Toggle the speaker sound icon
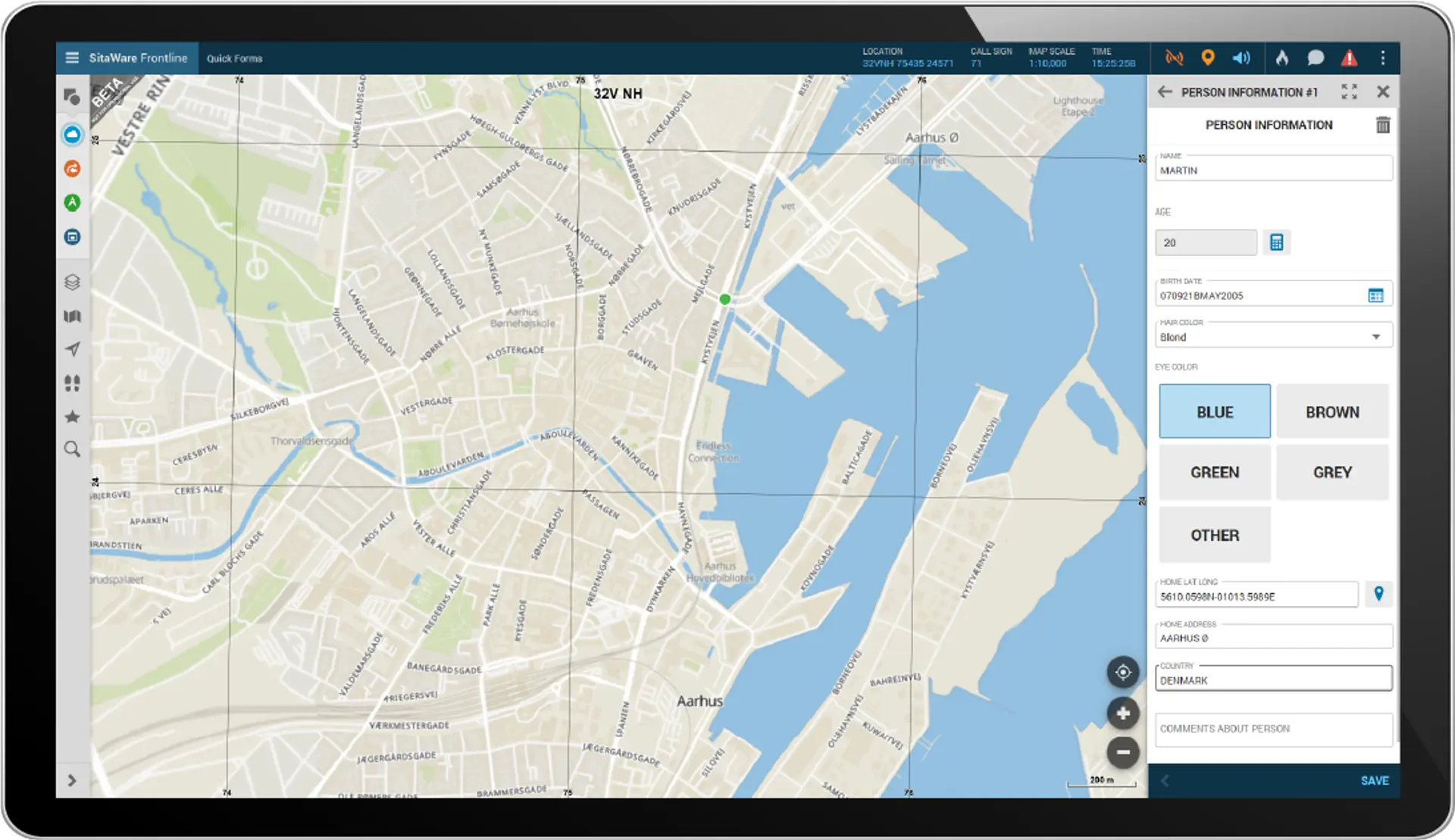Screen dimensions: 1455x840 click(x=1241, y=58)
